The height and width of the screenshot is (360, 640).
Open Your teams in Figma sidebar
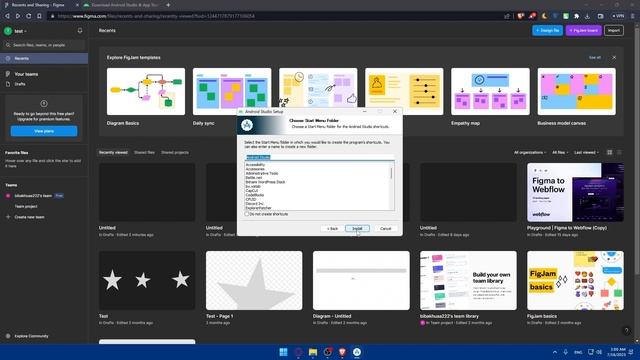pyautogui.click(x=26, y=74)
